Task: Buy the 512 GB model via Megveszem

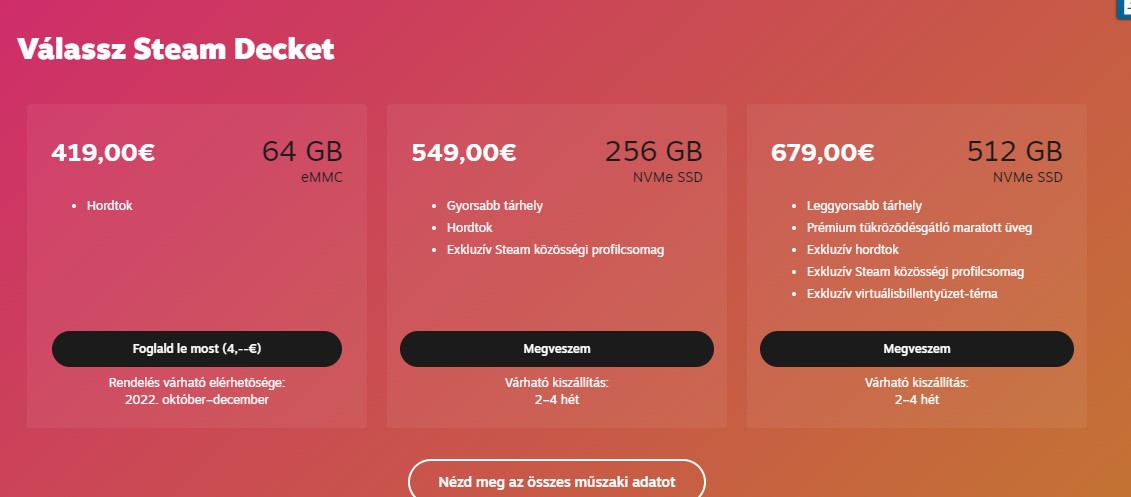Action: pyautogui.click(x=916, y=349)
